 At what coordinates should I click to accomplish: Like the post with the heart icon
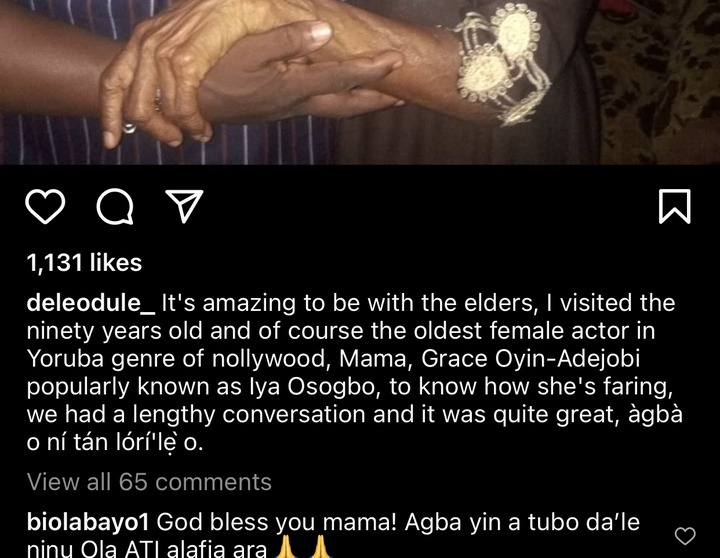point(45,206)
